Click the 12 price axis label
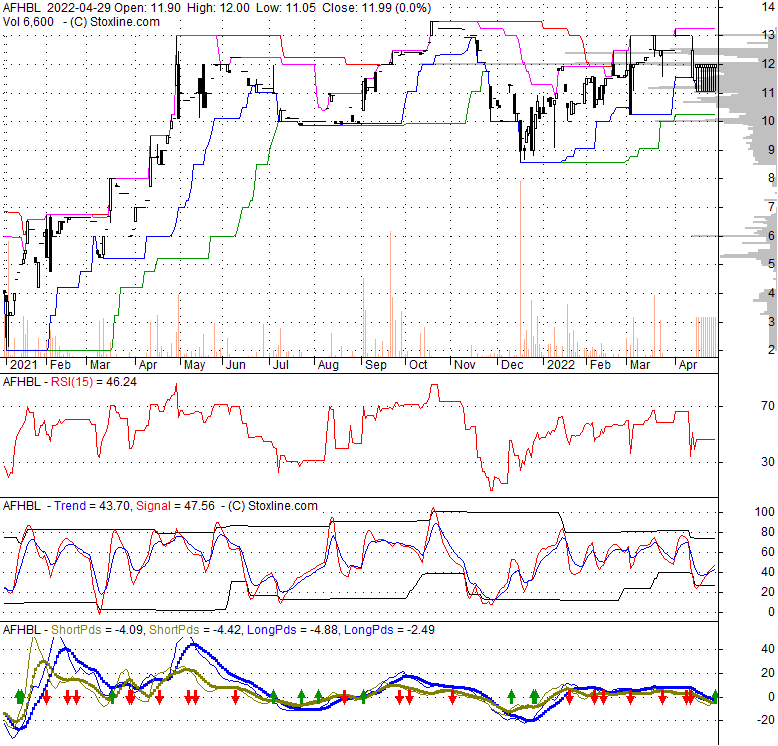778x746 pixels. pos(768,63)
